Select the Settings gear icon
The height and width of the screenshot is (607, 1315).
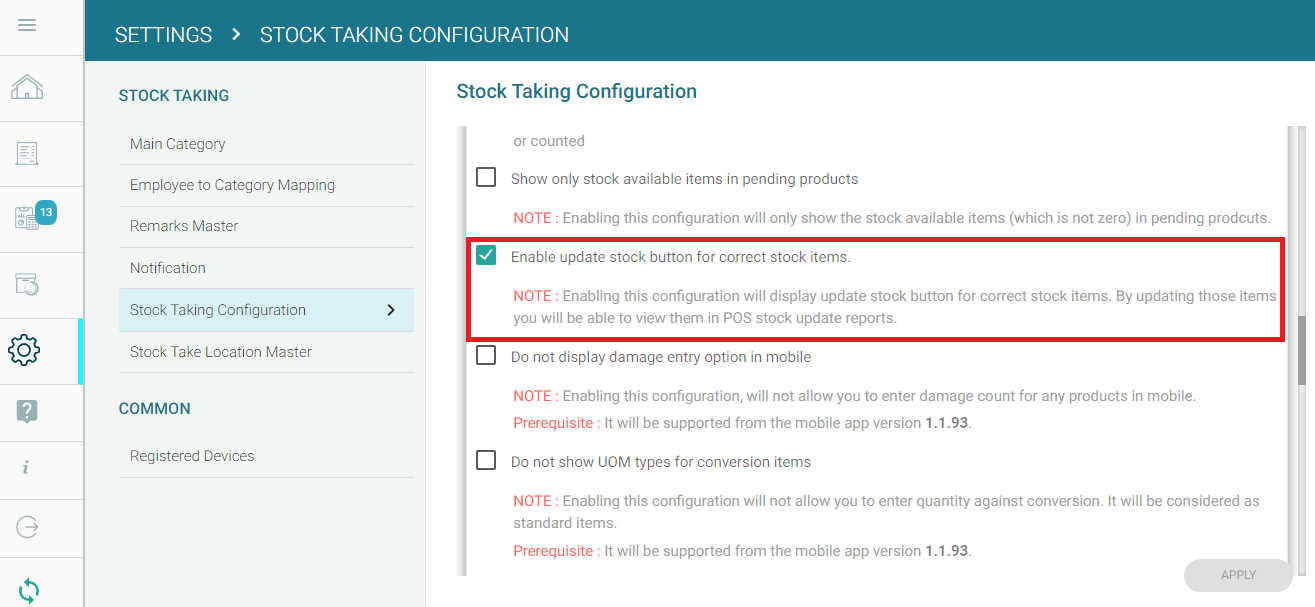24,350
